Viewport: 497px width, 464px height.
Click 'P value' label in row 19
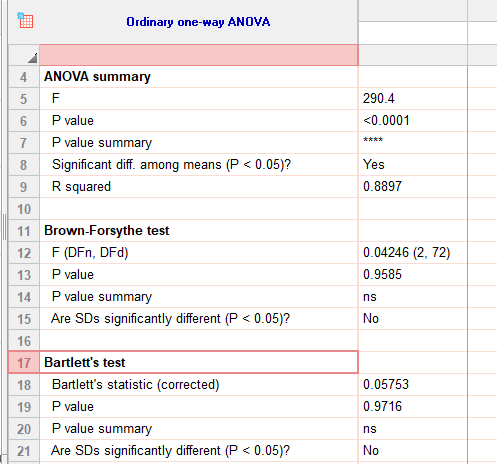pyautogui.click(x=73, y=406)
